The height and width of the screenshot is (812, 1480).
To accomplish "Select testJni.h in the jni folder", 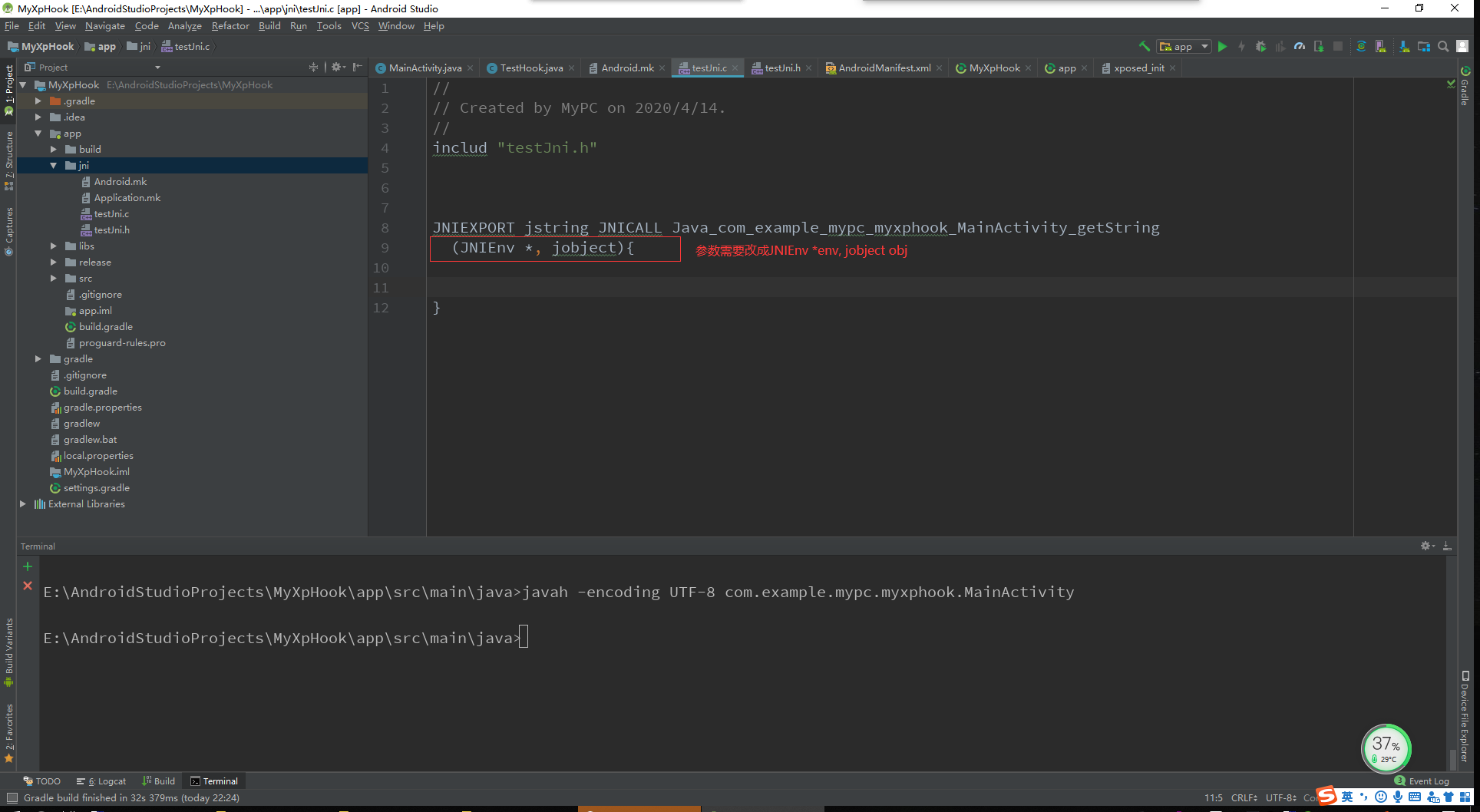I will pyautogui.click(x=112, y=230).
